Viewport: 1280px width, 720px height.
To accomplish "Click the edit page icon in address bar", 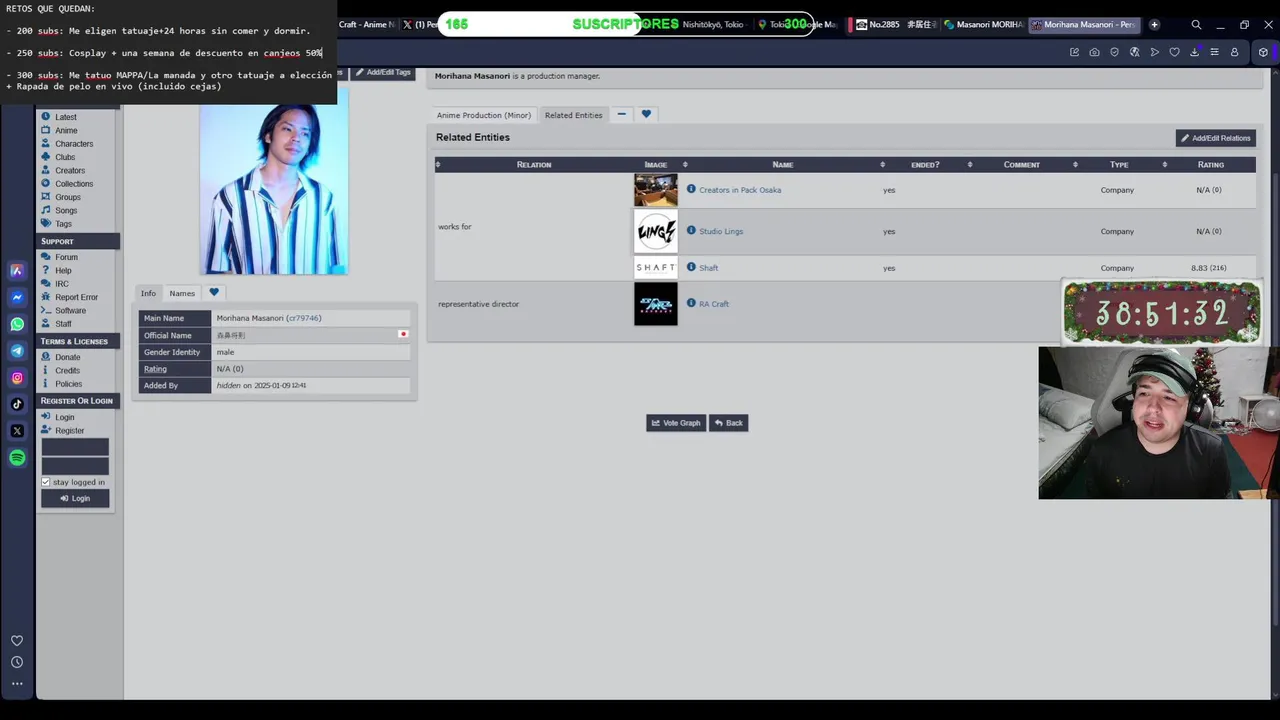I will (1074, 52).
